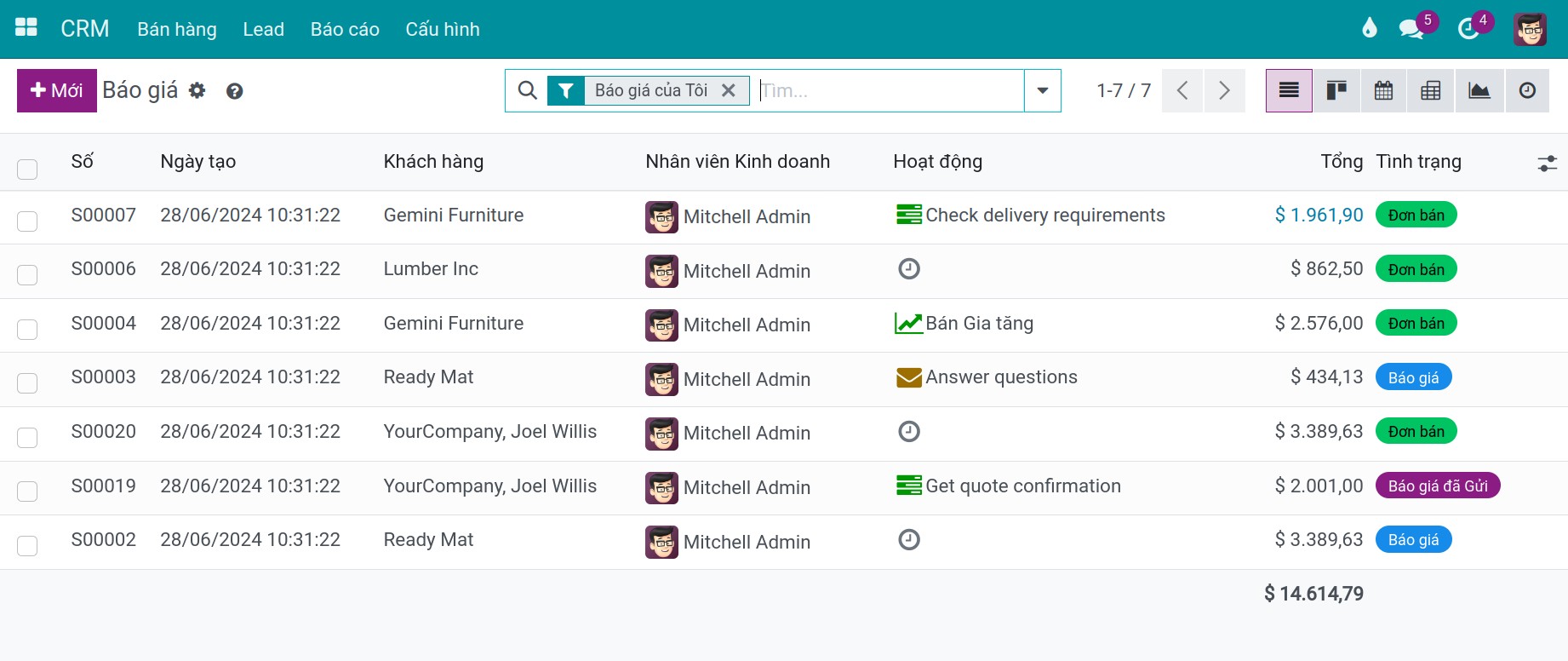Image resolution: width=1568 pixels, height=661 pixels.
Task: Click the 'Báo giá đã Gửi' status badge
Action: click(1438, 486)
